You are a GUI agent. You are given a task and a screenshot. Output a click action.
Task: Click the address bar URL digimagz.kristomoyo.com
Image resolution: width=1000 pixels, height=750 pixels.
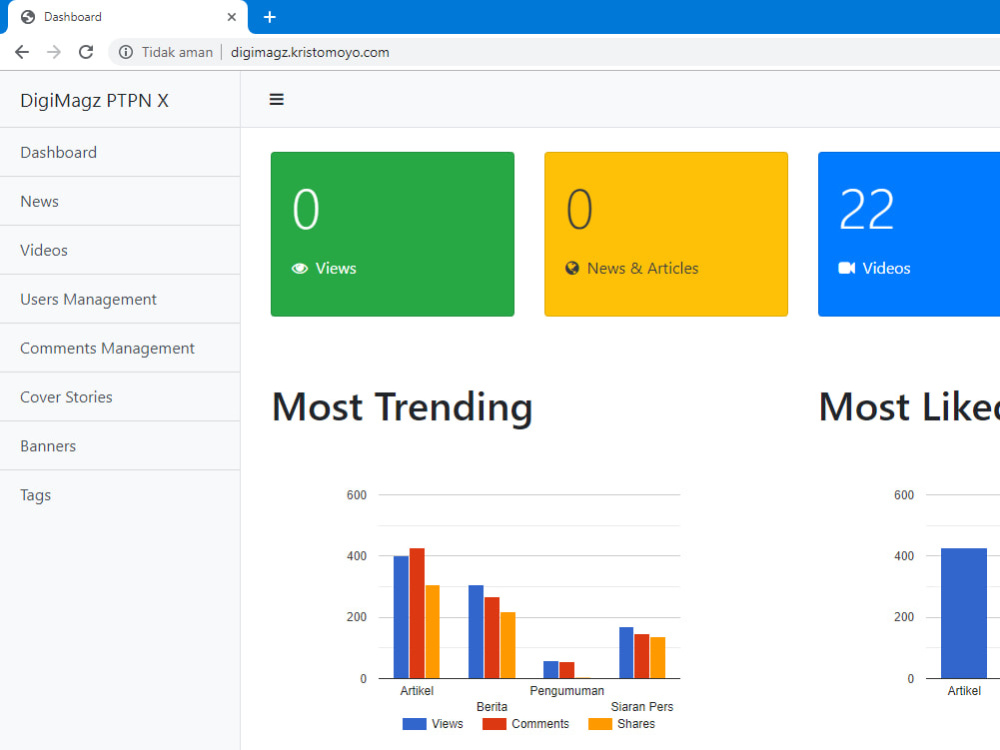(310, 52)
